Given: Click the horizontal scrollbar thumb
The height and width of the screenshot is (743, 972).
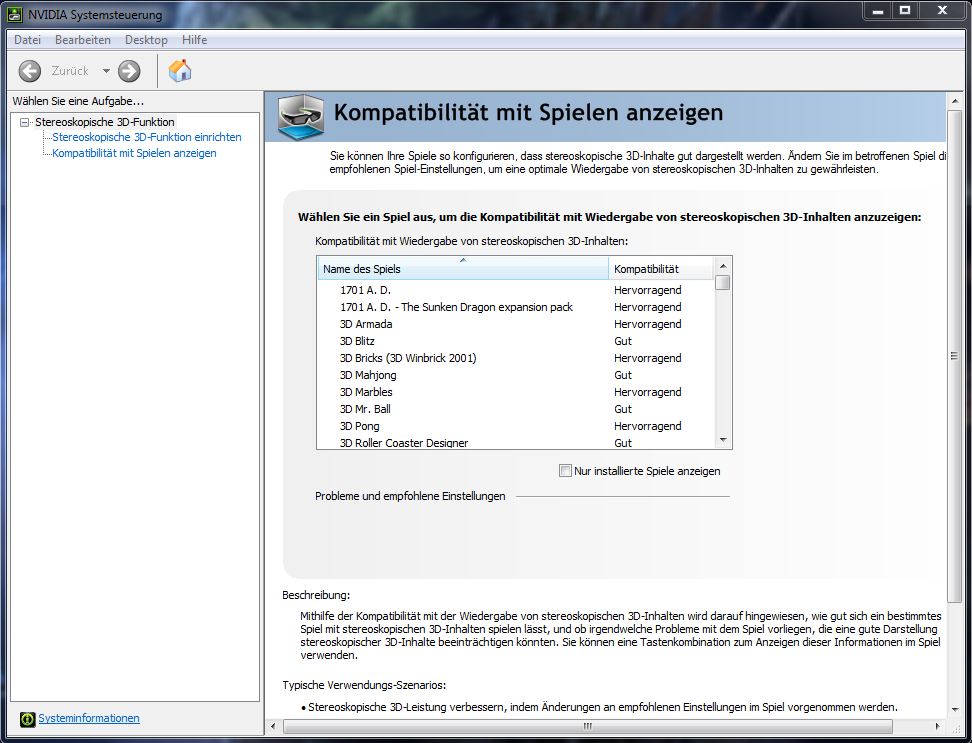Looking at the screenshot, I should tap(588, 726).
